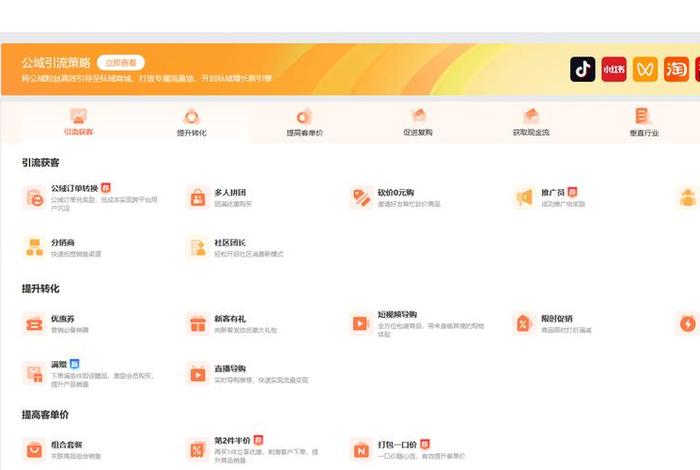Image resolution: width=700 pixels, height=470 pixels.
Task: Open the 满赠 feature title
Action: click(x=58, y=364)
